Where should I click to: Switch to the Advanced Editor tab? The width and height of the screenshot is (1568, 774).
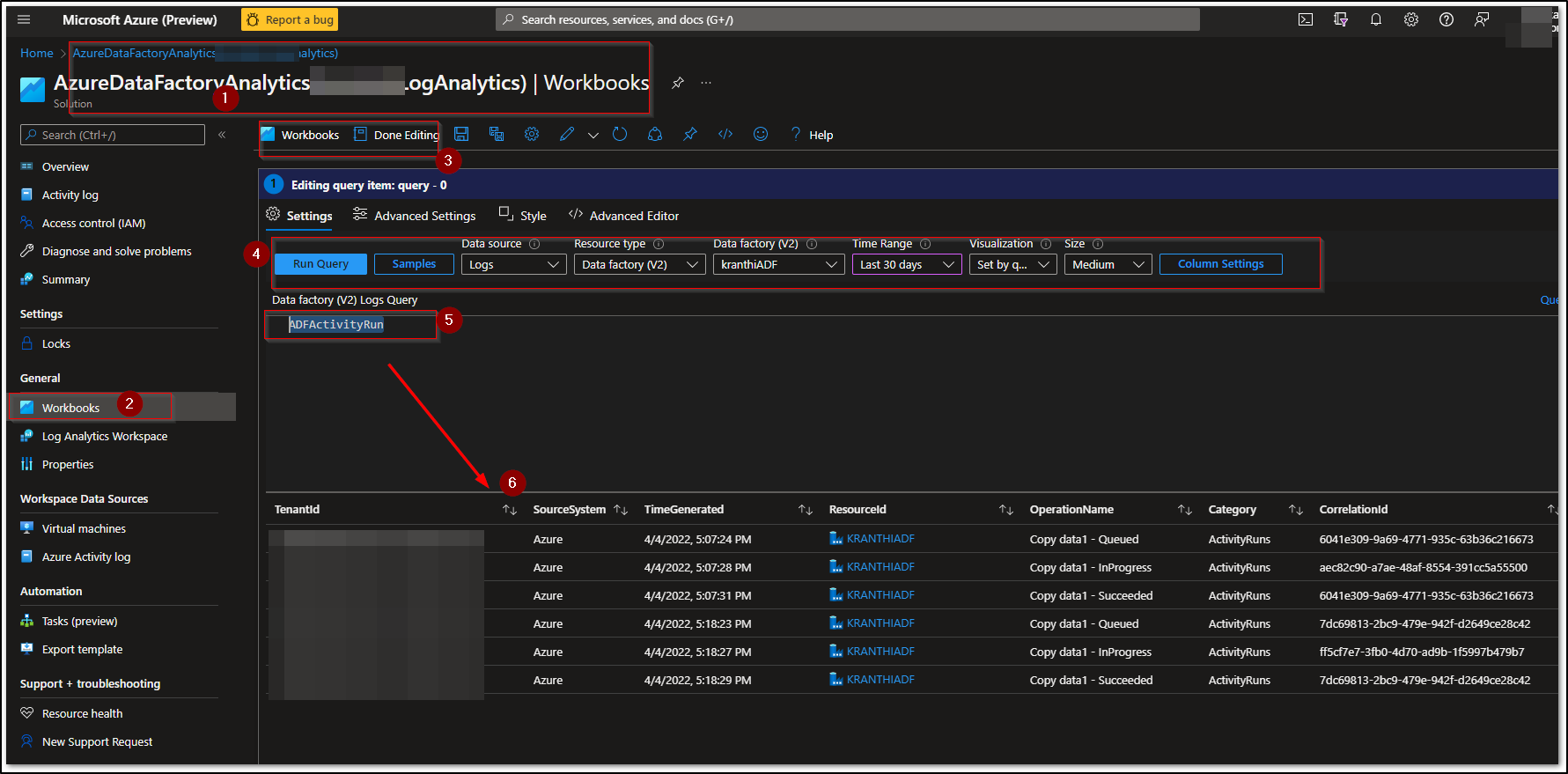click(x=623, y=216)
